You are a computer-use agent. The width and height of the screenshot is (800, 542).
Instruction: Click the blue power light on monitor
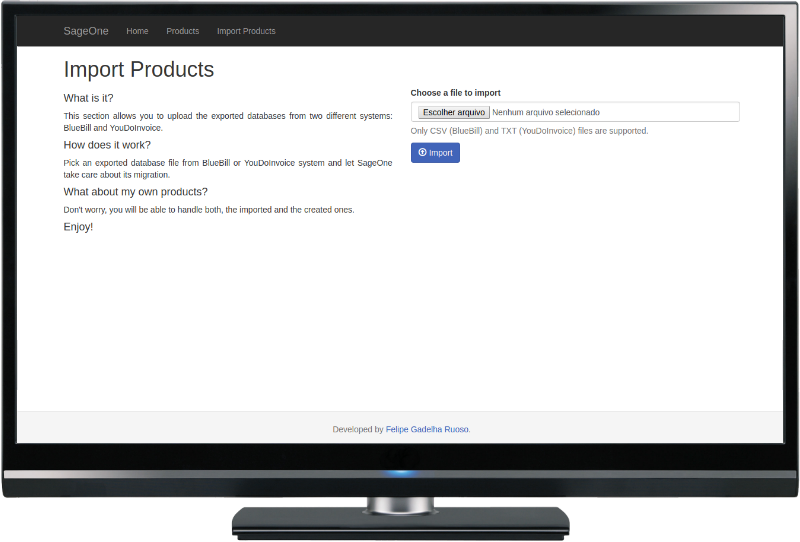[x=400, y=472]
